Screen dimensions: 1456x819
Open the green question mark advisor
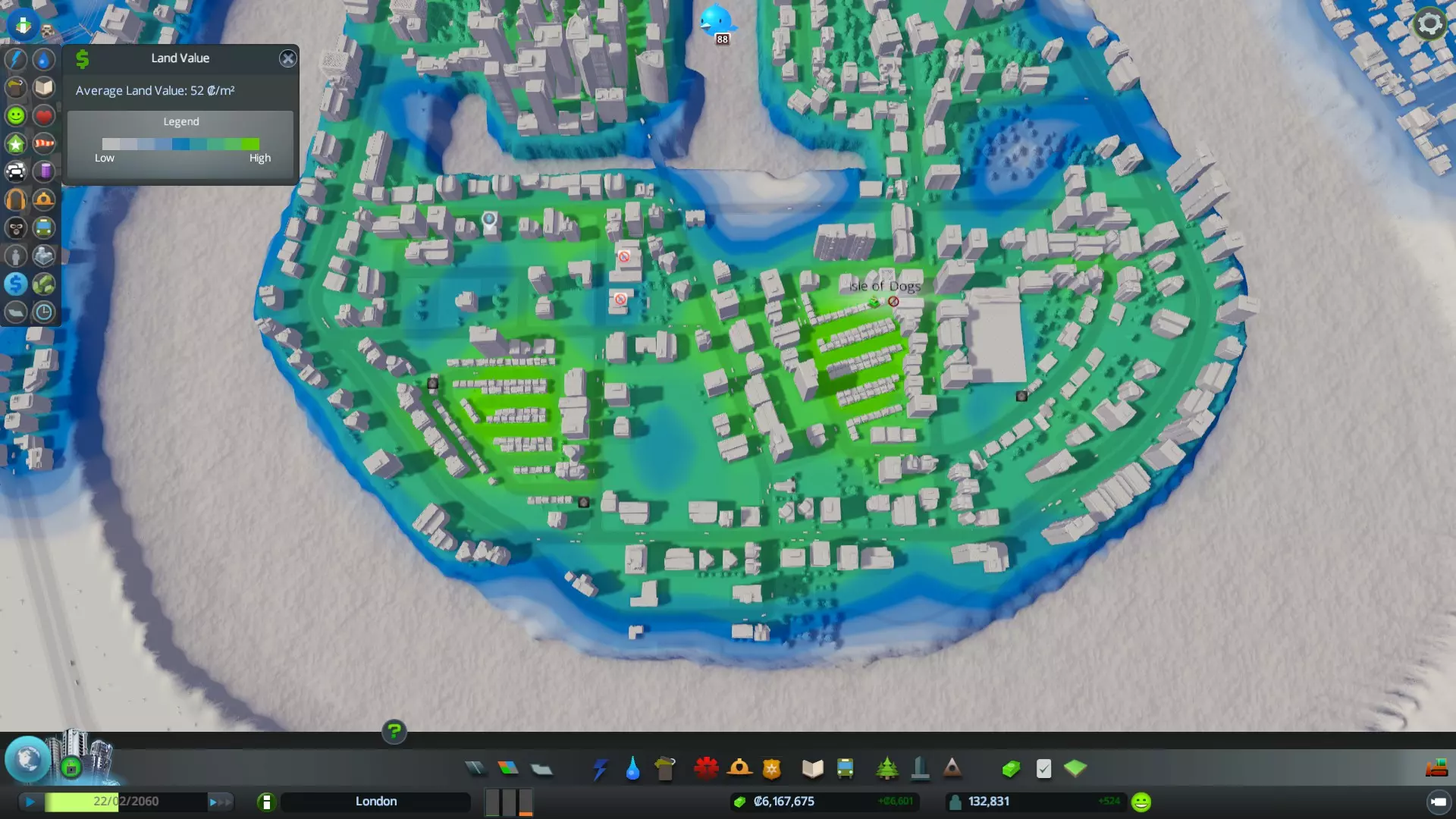[394, 731]
